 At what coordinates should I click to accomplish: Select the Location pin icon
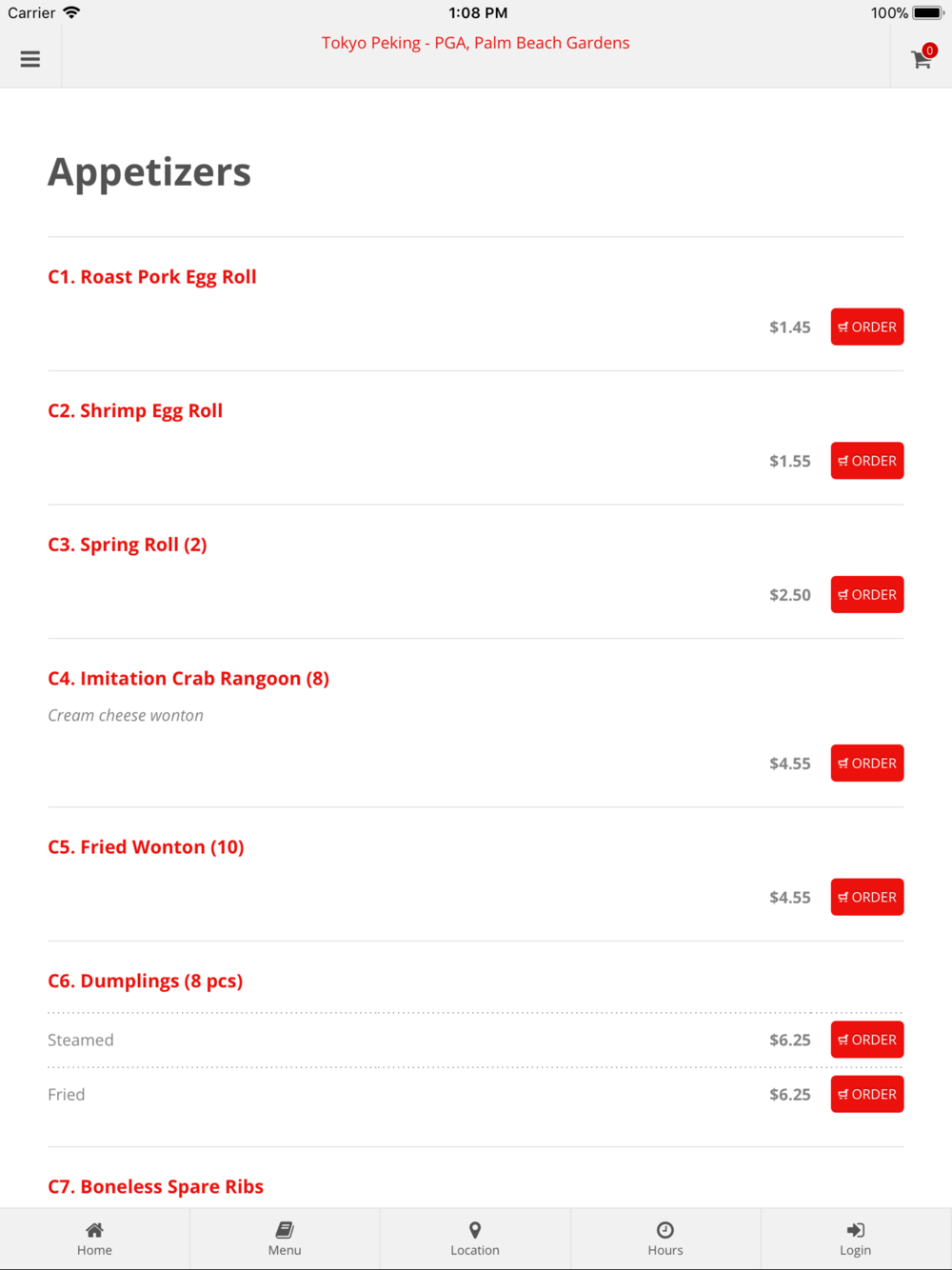475,1230
